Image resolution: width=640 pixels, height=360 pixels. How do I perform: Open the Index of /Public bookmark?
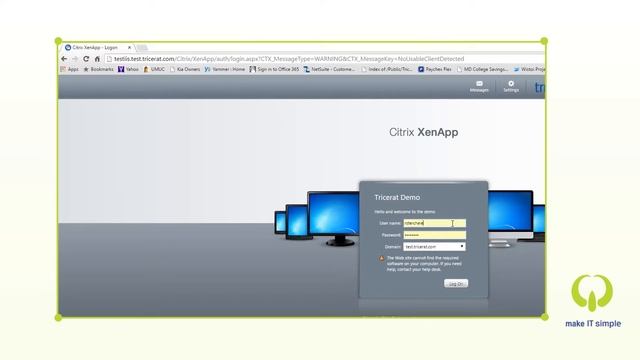click(387, 69)
